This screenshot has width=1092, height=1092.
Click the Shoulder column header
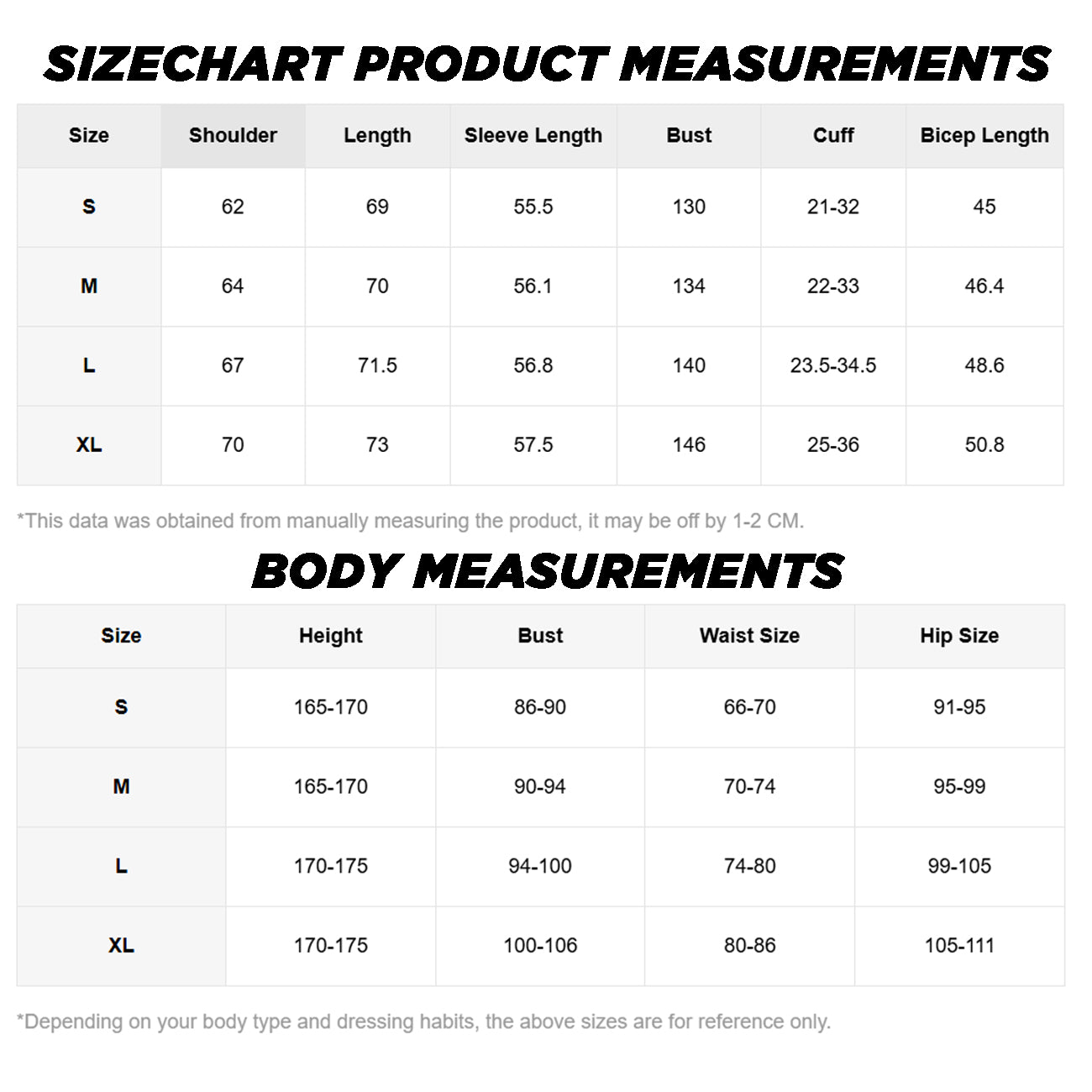point(233,135)
